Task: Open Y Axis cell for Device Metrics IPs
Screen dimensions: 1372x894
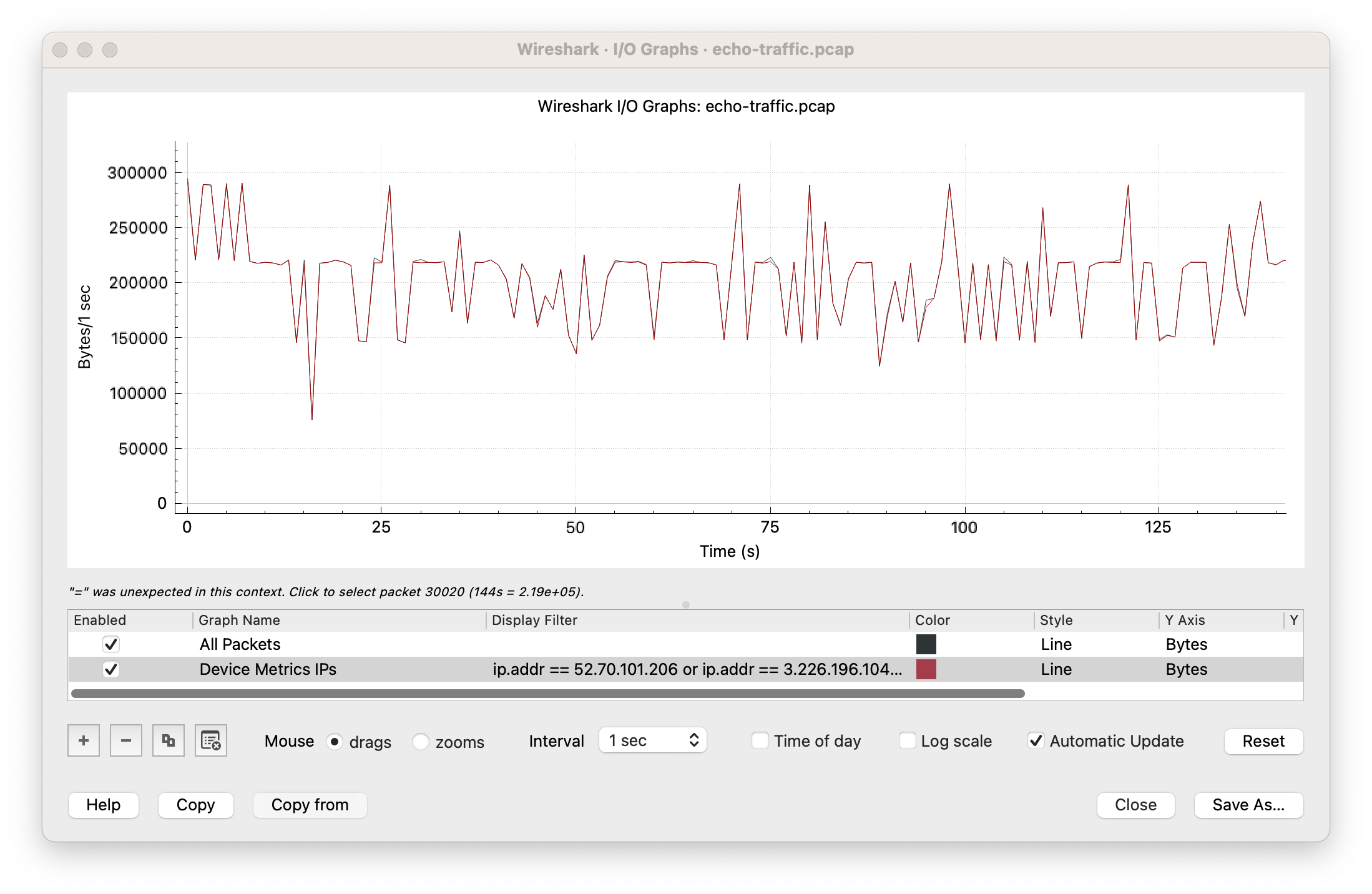Action: 1186,669
